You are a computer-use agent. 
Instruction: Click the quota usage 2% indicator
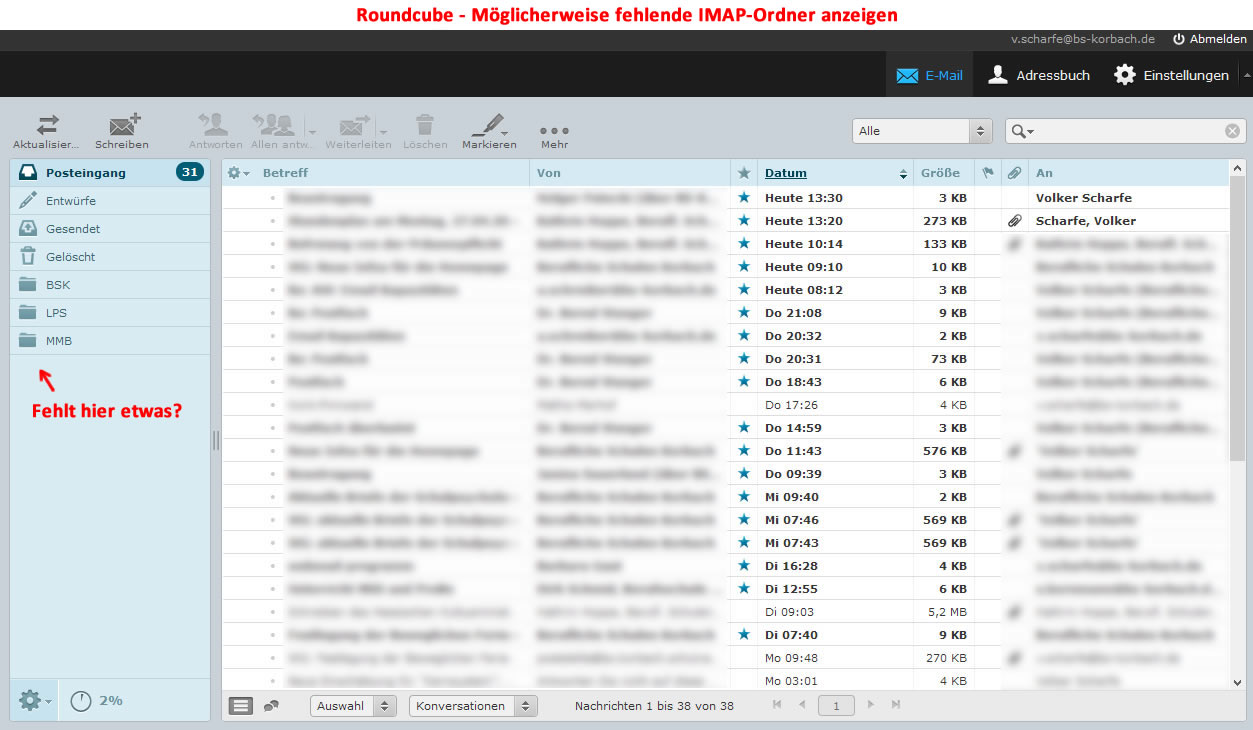[97, 701]
